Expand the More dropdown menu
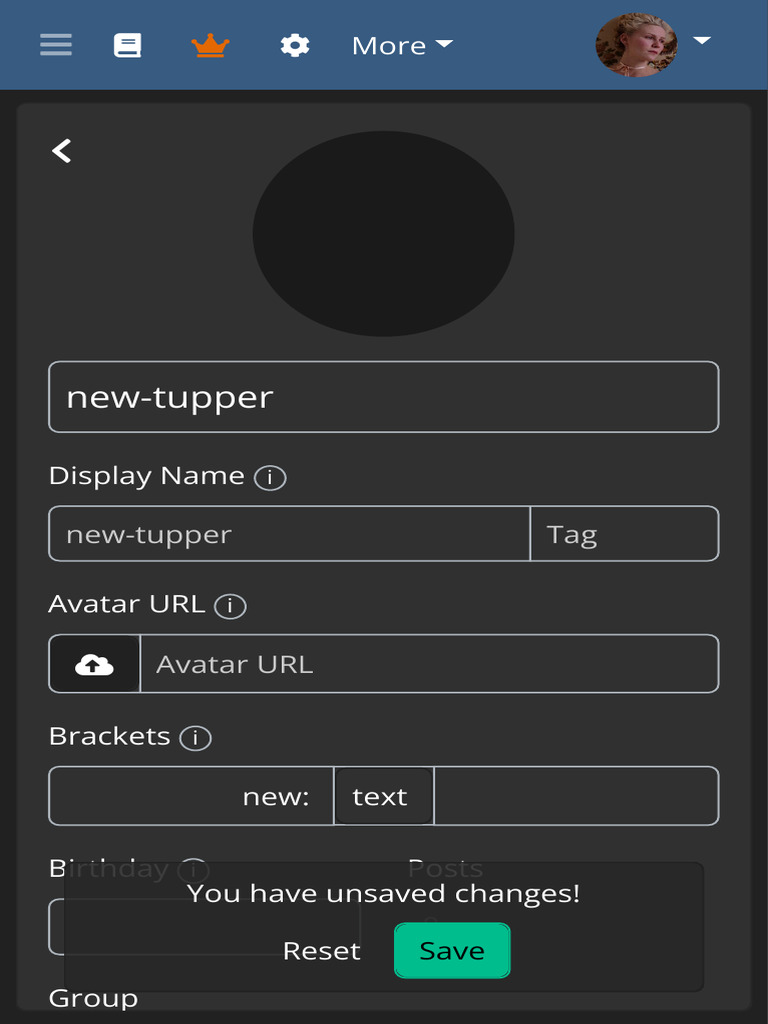Screen dimensions: 768x1024 [402, 45]
